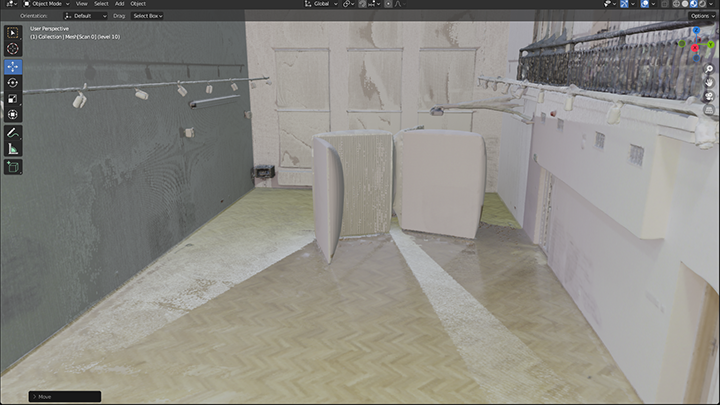This screenshot has height=405, width=720.
Task: Open the Object Mode dropdown
Action: pyautogui.click(x=45, y=4)
